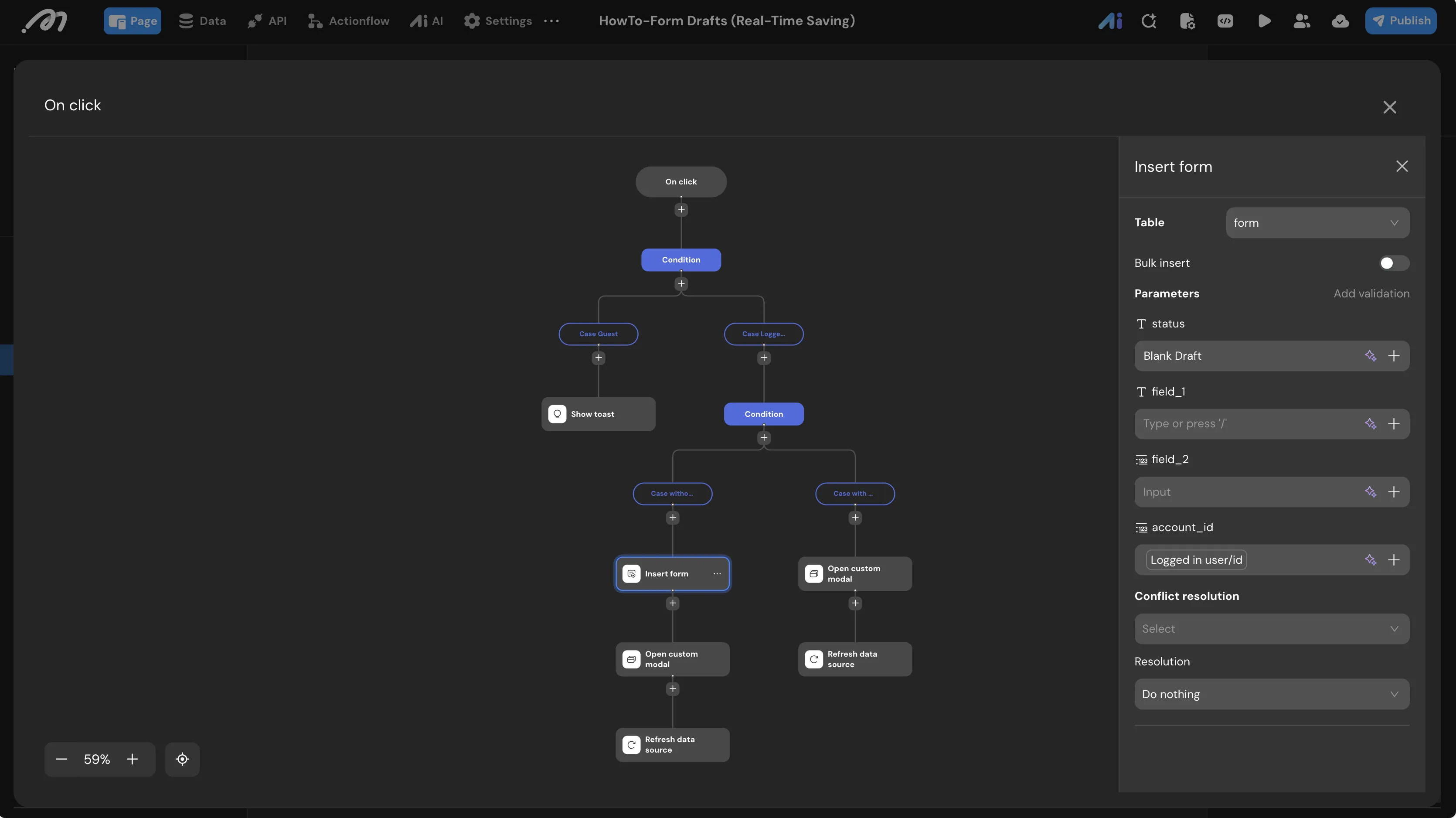Select the Case with ... branch node

pyautogui.click(x=855, y=494)
